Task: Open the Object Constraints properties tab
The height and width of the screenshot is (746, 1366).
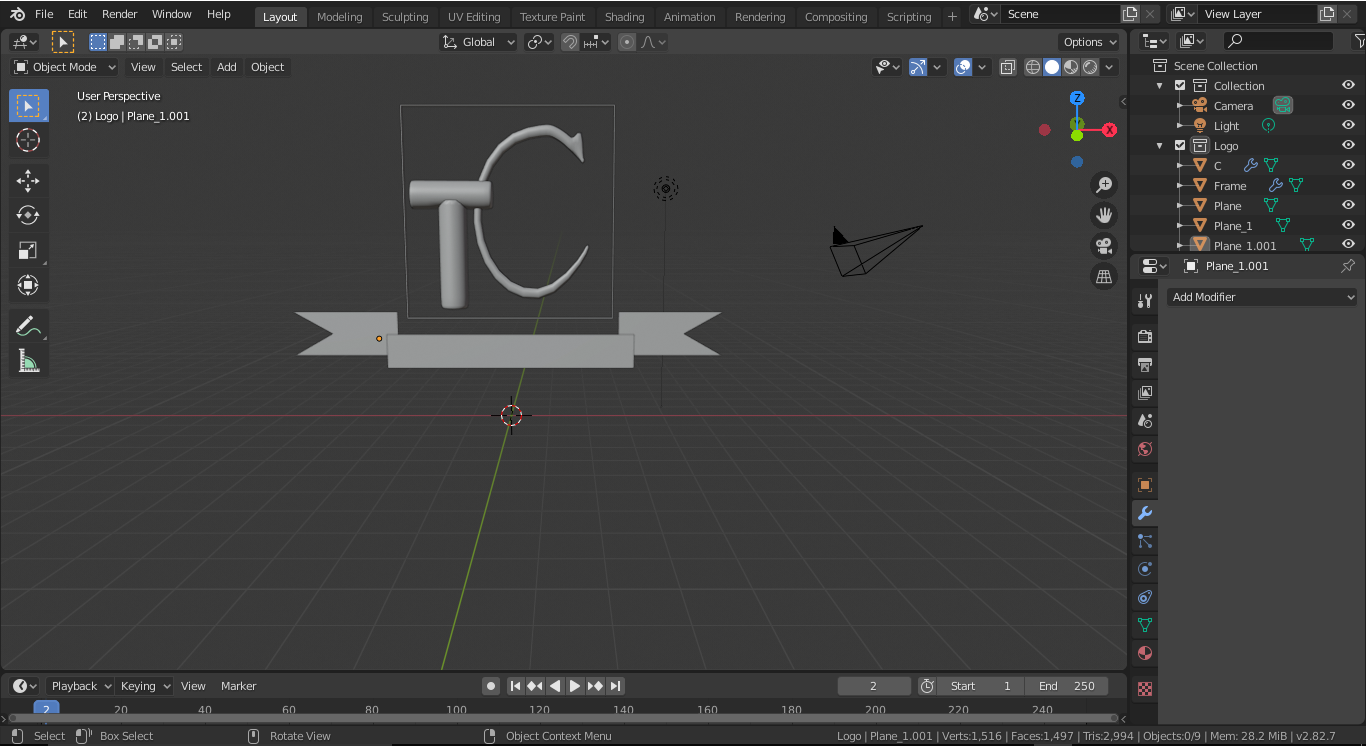Action: [x=1145, y=597]
